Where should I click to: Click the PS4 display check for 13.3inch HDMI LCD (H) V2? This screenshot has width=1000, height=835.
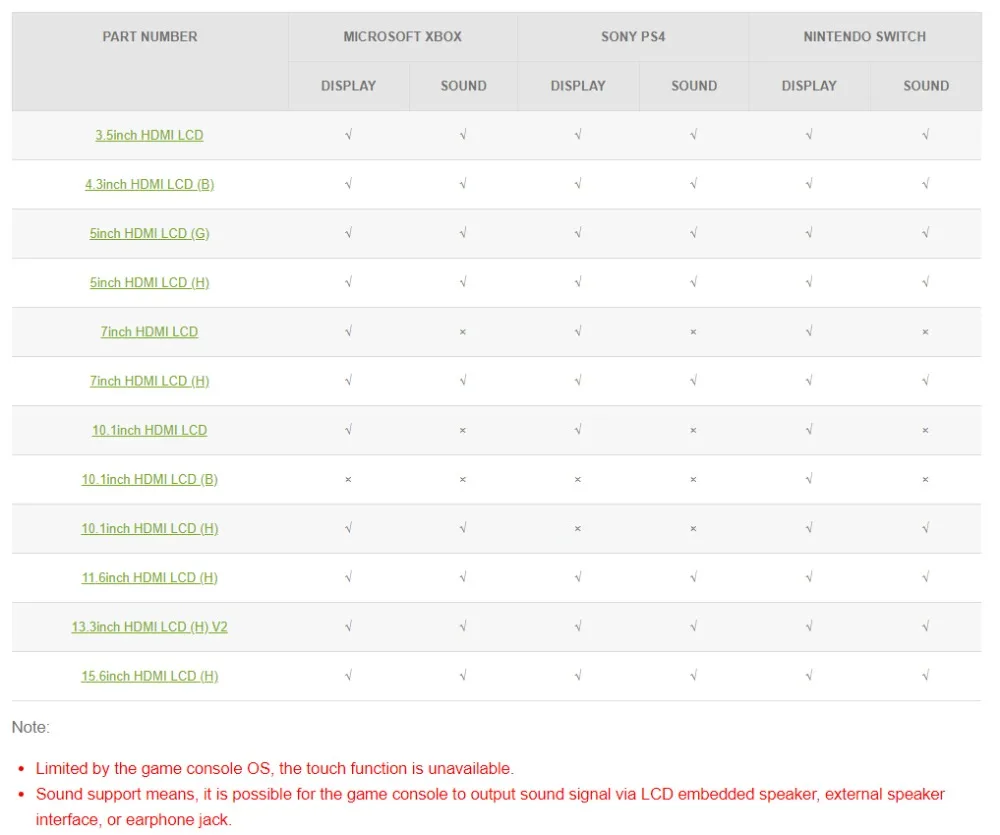[578, 626]
